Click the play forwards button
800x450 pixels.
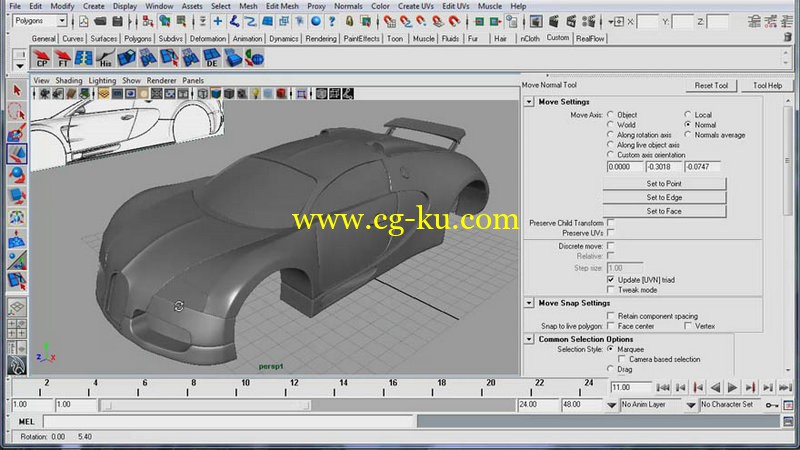732,388
